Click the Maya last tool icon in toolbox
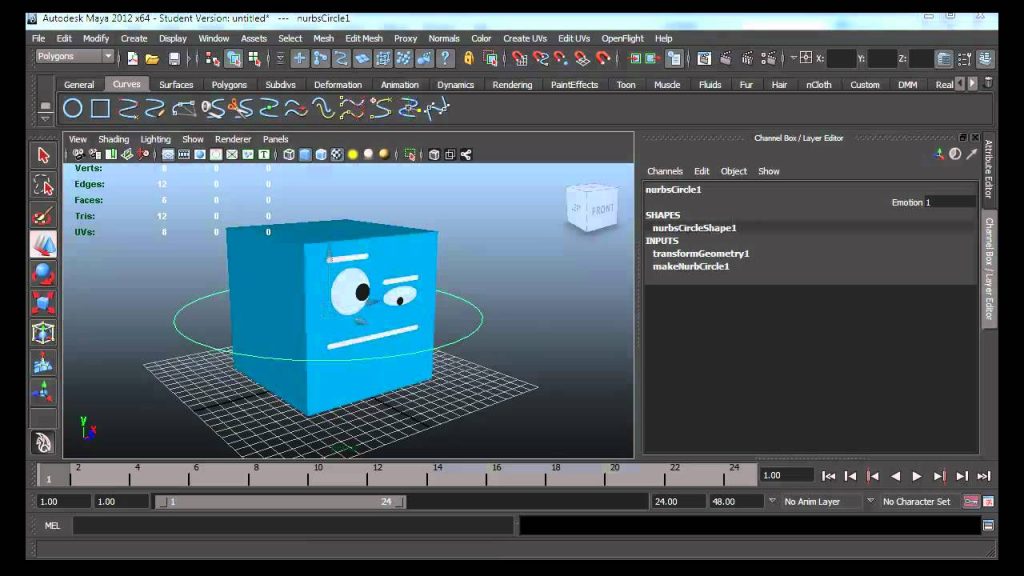The height and width of the screenshot is (576, 1024). (43, 443)
